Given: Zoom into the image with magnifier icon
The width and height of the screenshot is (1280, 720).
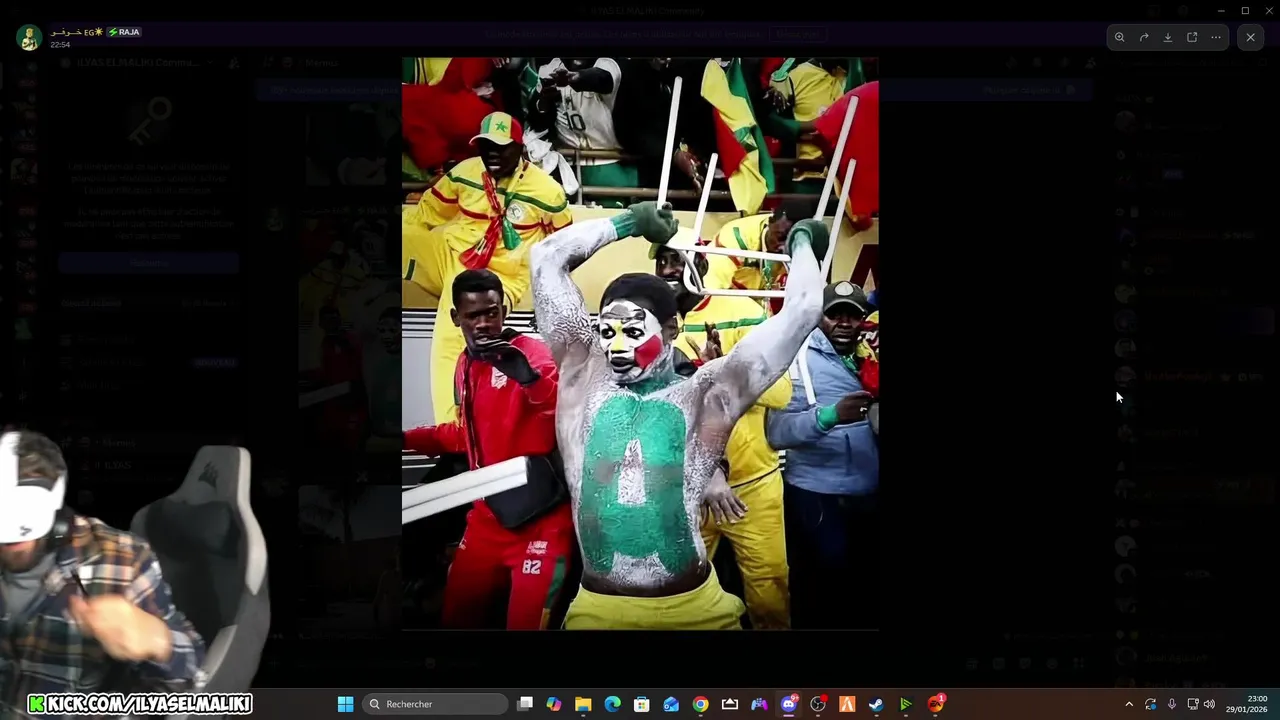Looking at the screenshot, I should click(x=1120, y=37).
